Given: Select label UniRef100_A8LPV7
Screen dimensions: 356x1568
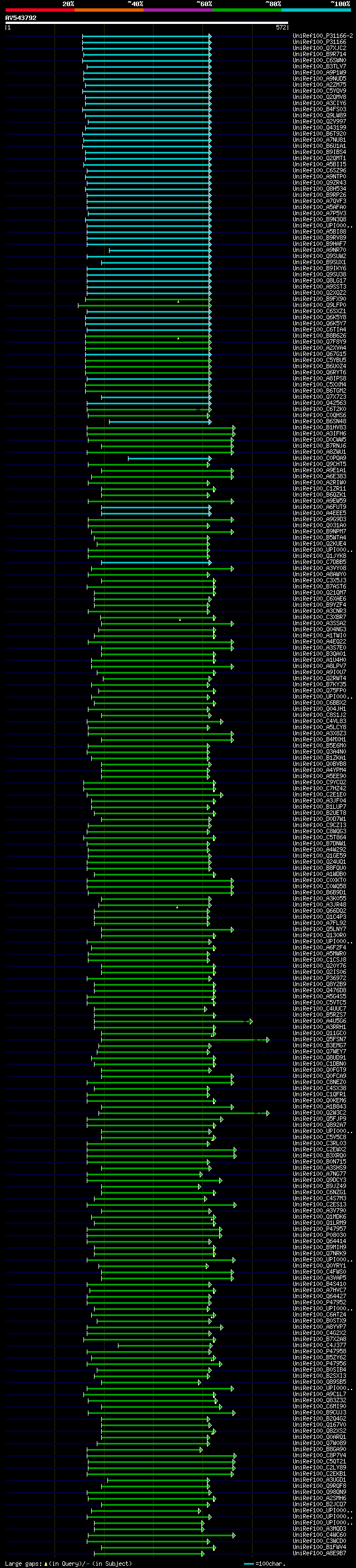Looking at the screenshot, I should point(319,666).
